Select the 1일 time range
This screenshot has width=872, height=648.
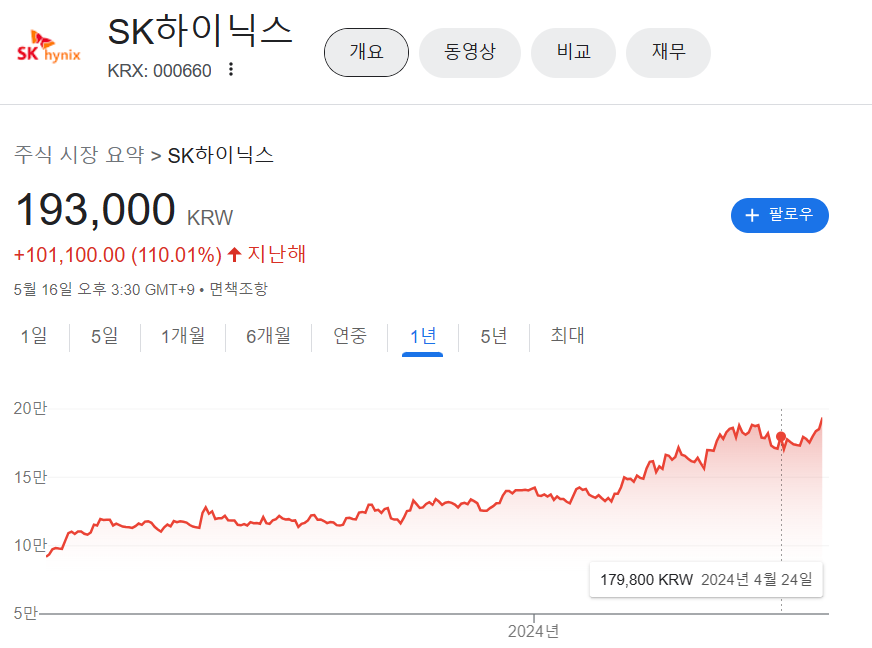click(x=33, y=336)
